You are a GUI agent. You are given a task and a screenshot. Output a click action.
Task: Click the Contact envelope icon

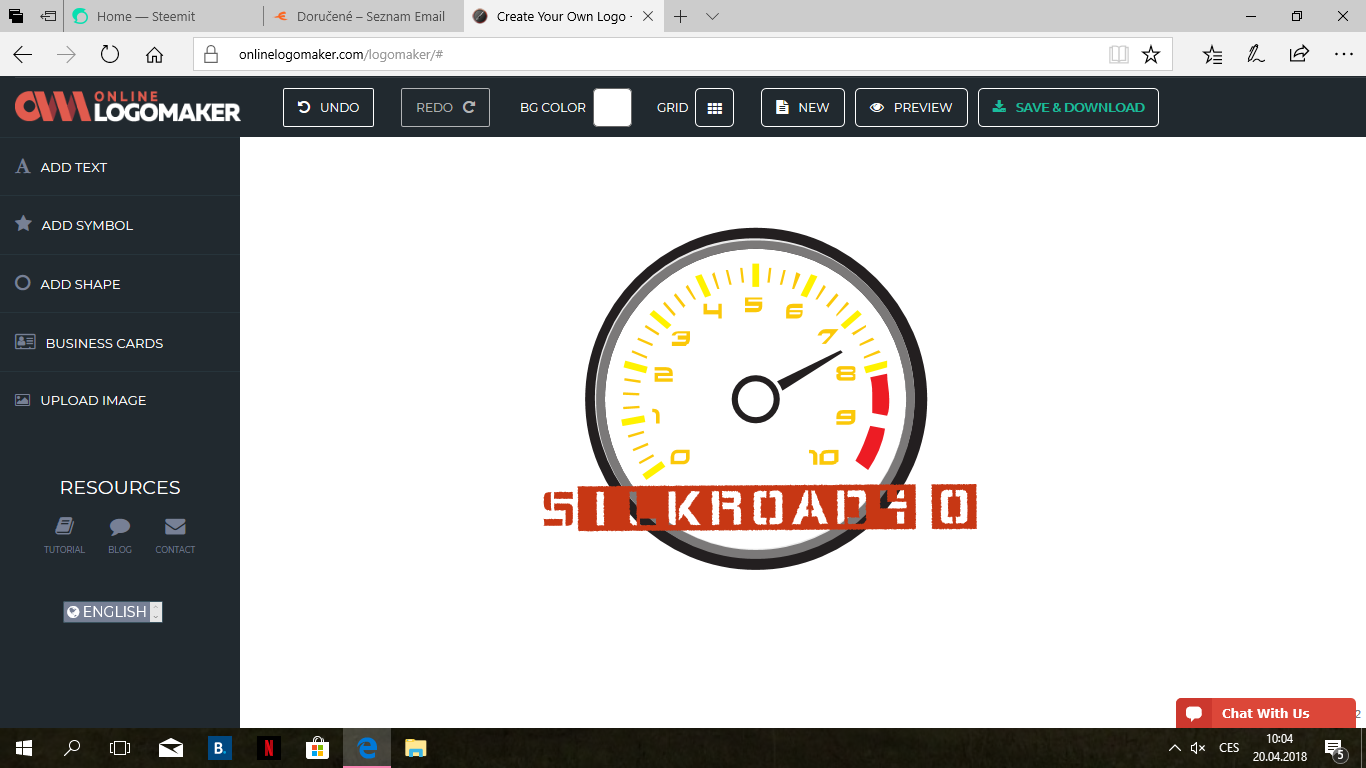[175, 527]
